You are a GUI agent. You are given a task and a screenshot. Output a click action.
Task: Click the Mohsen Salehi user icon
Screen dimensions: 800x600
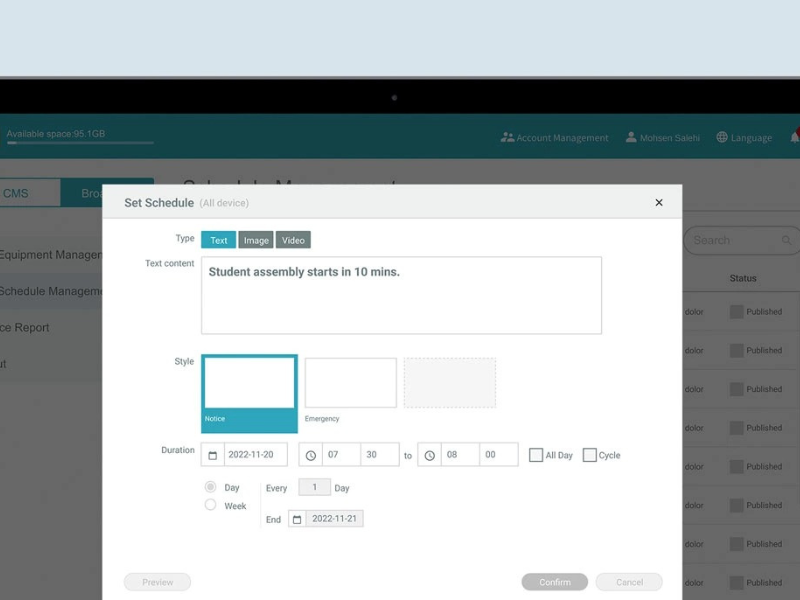click(x=631, y=138)
